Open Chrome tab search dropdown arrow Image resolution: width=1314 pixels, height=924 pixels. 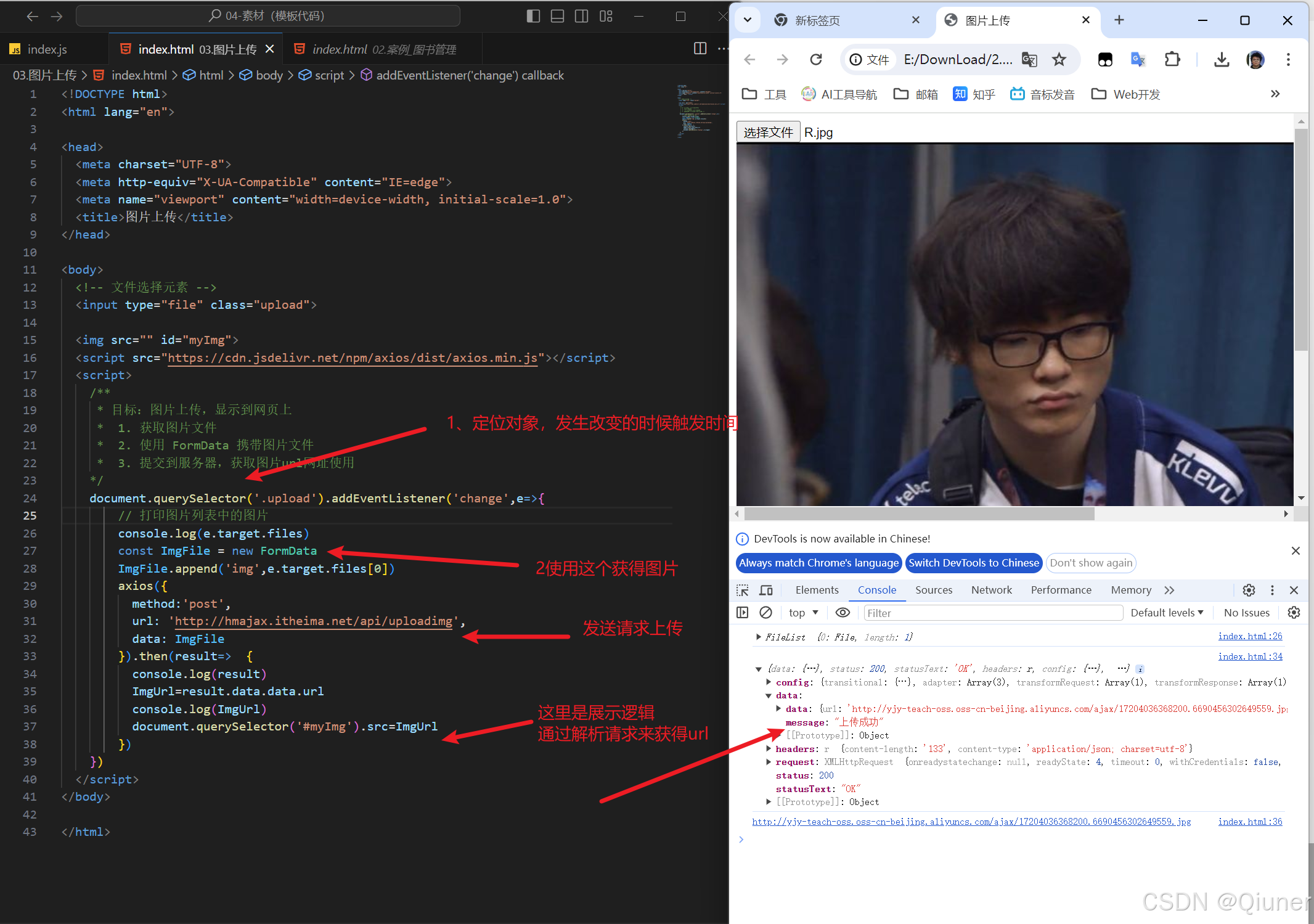(748, 20)
